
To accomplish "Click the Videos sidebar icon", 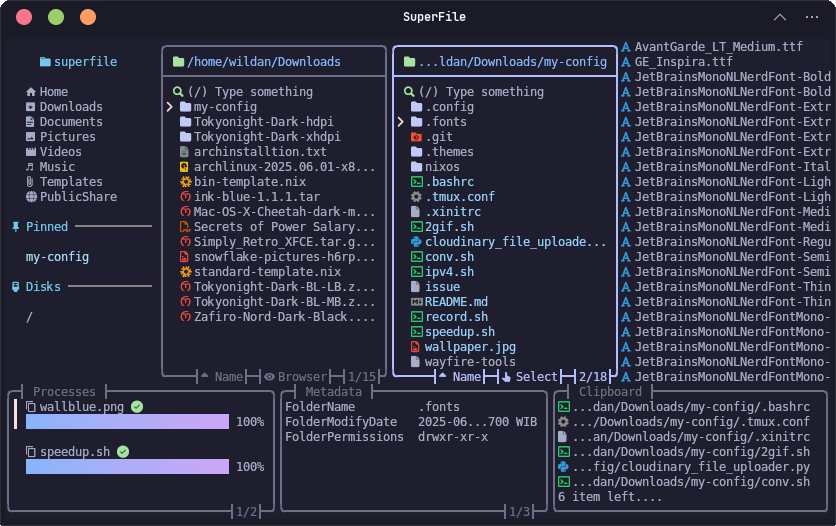I will pyautogui.click(x=31, y=152).
